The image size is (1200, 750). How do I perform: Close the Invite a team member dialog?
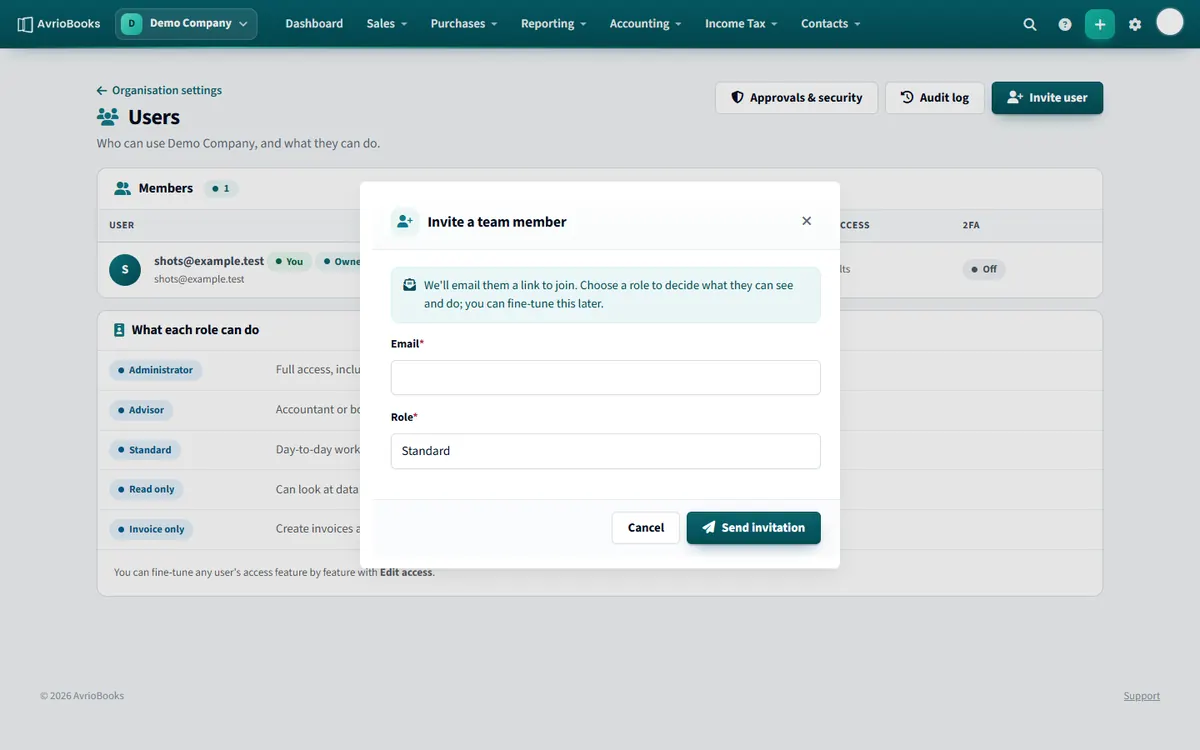pos(807,221)
